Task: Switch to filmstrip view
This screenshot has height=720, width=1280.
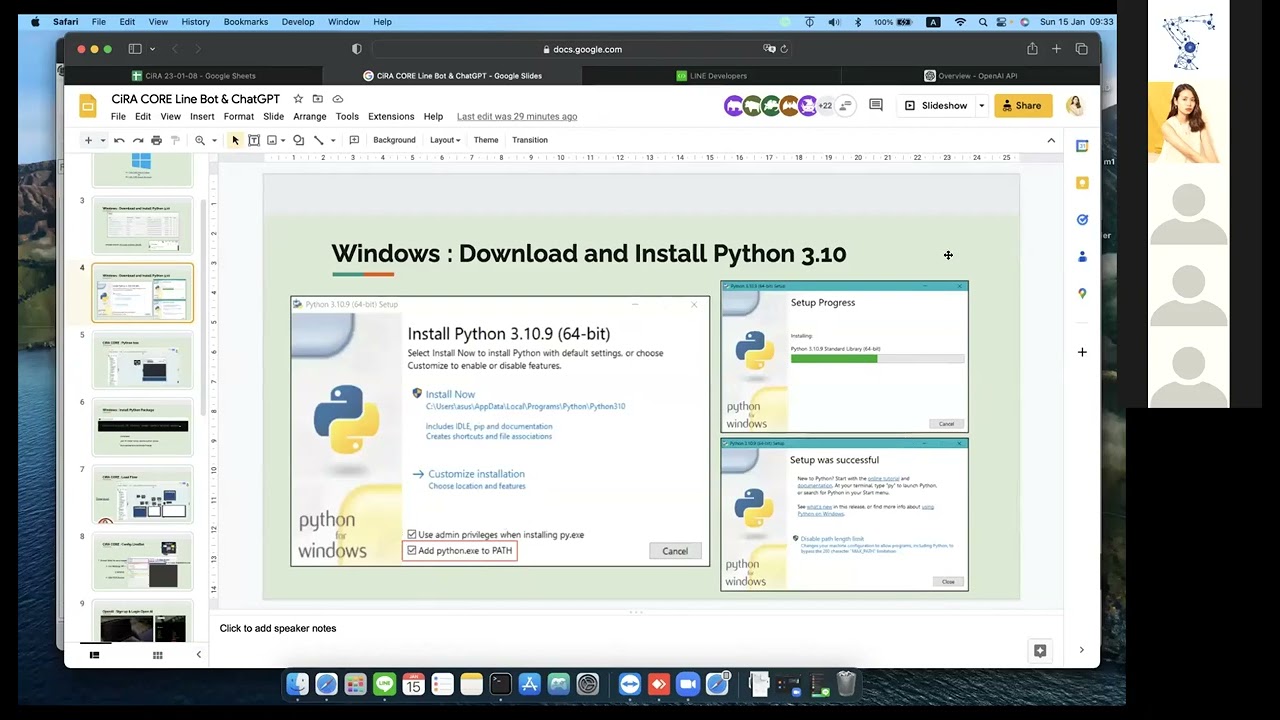Action: coord(95,655)
